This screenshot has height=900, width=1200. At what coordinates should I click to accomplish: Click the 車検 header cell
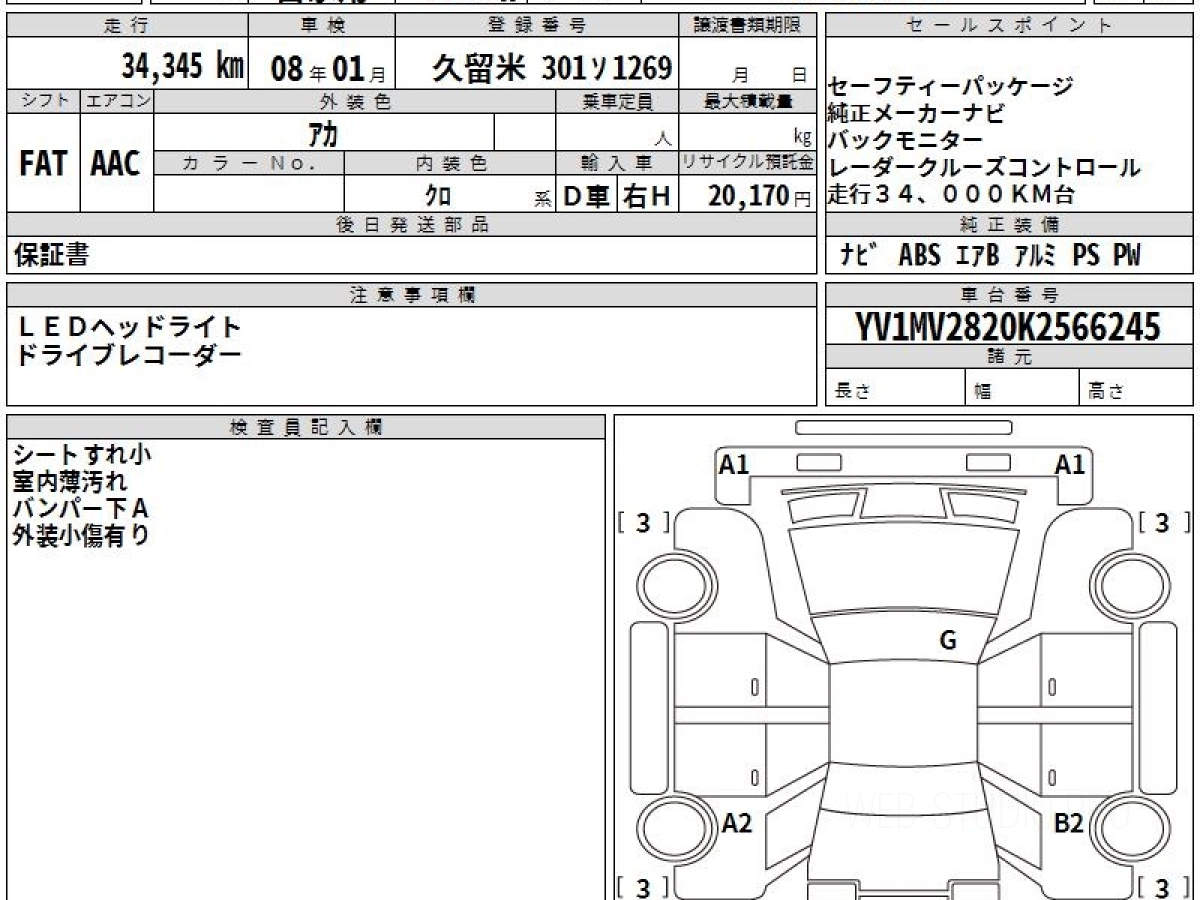(321, 26)
